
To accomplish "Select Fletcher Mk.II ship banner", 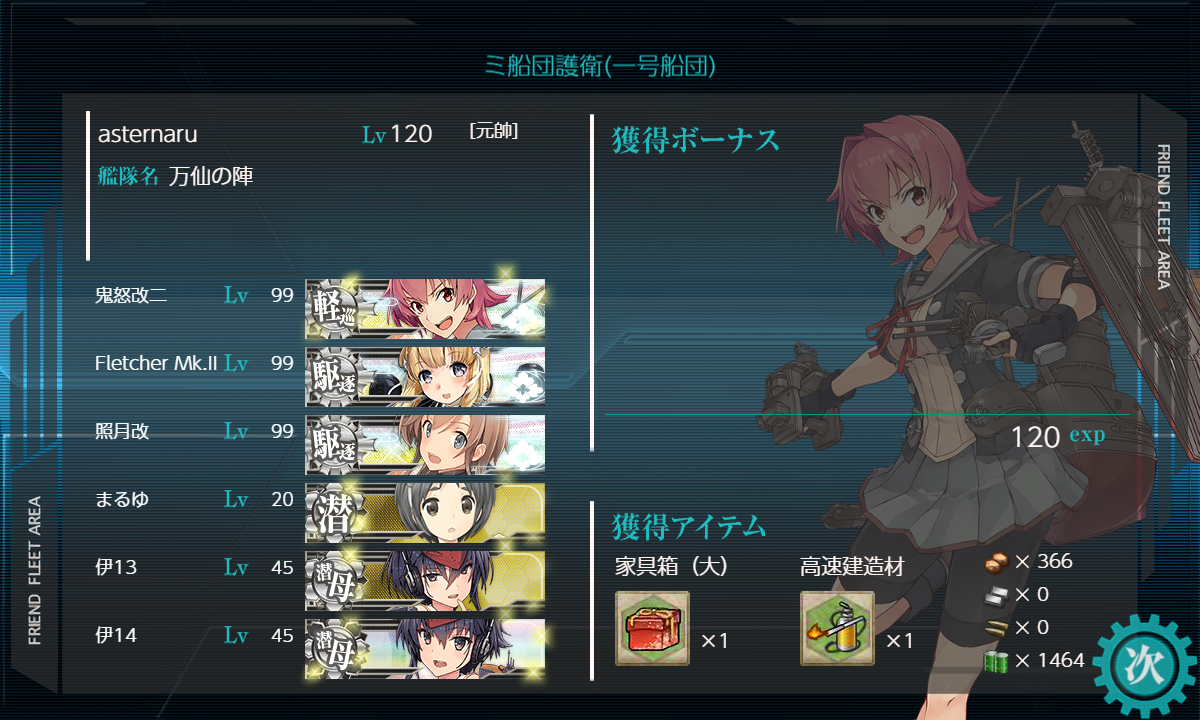I will pos(425,376).
